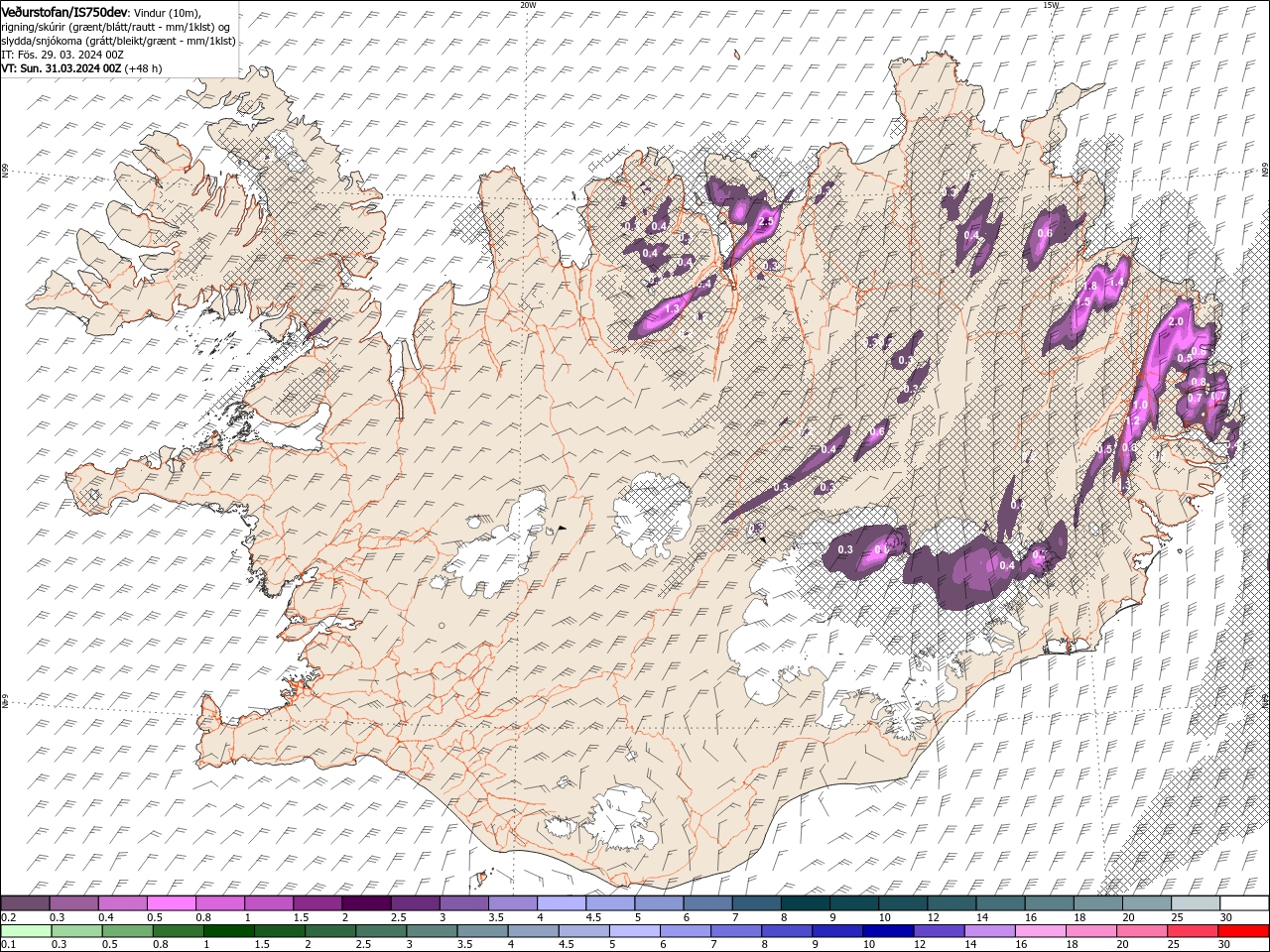Select the white upper swatch labeled 30

(x=1242, y=903)
